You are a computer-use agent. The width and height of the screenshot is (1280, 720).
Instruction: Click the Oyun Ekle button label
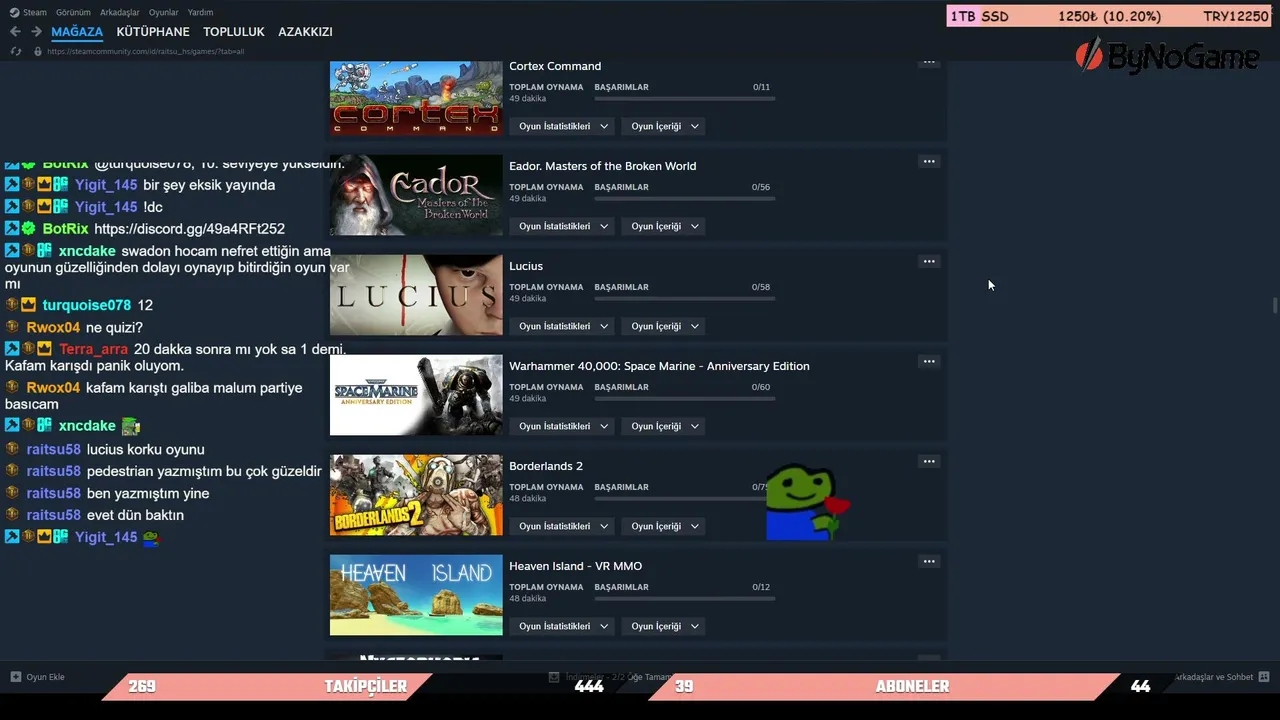coord(45,677)
